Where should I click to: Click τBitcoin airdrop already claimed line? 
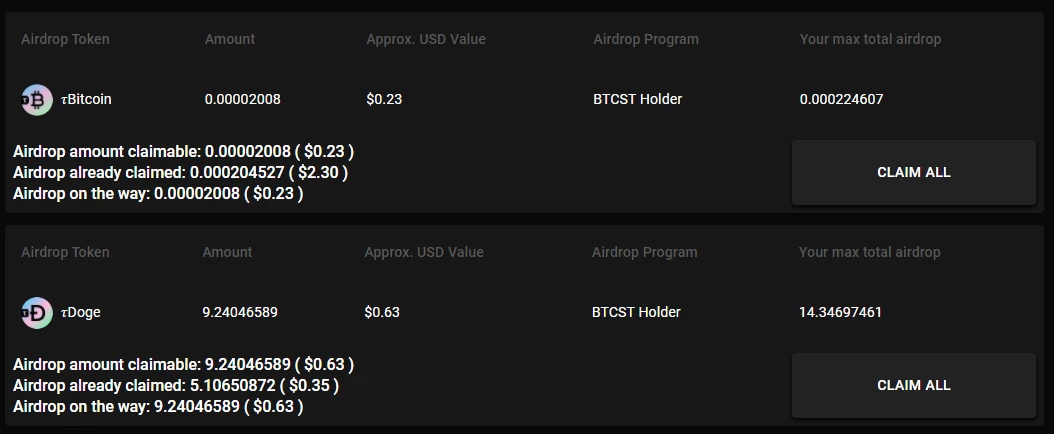point(180,173)
